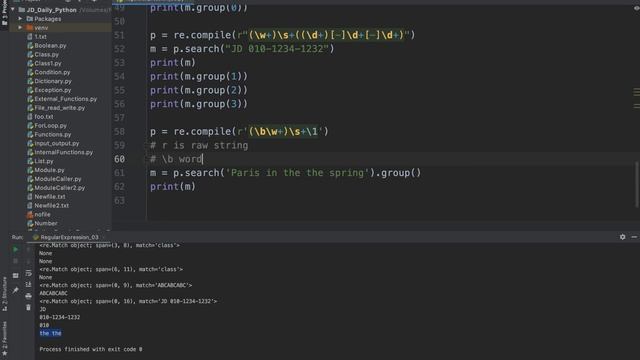
Task: Open External_Functions.py in the project tree
Action: tap(66, 99)
